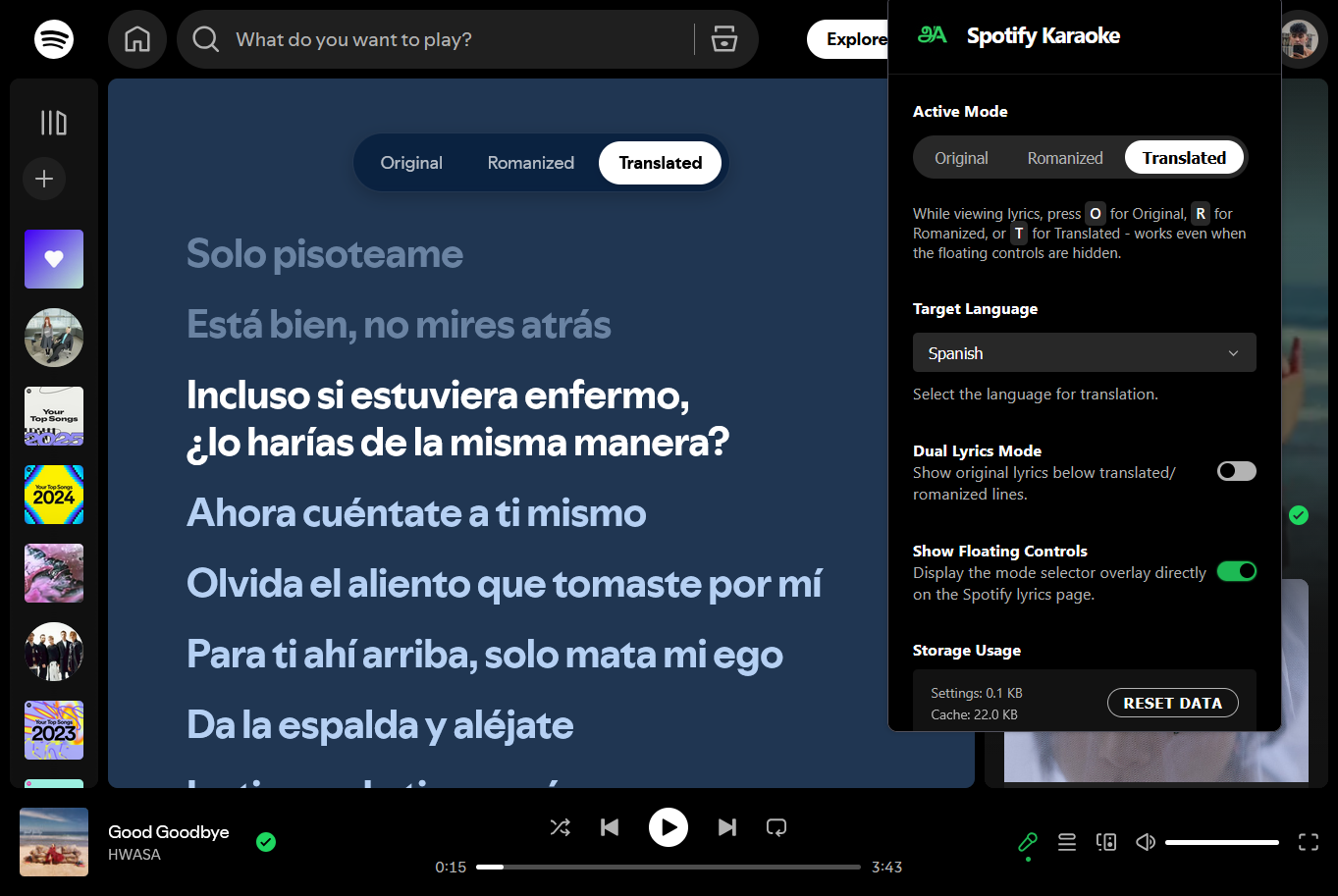Switch floating lyrics control to Original

click(x=411, y=163)
